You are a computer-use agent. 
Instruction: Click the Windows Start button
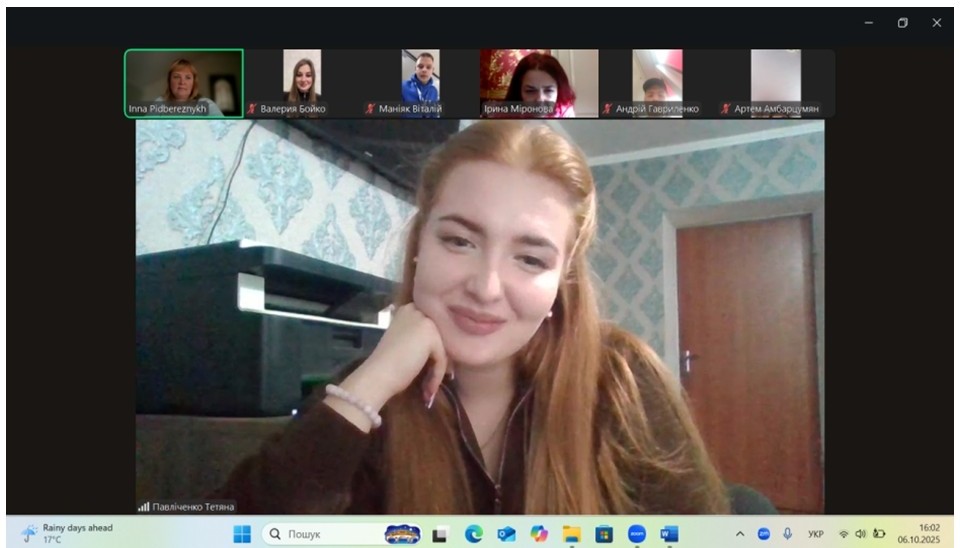(x=242, y=534)
